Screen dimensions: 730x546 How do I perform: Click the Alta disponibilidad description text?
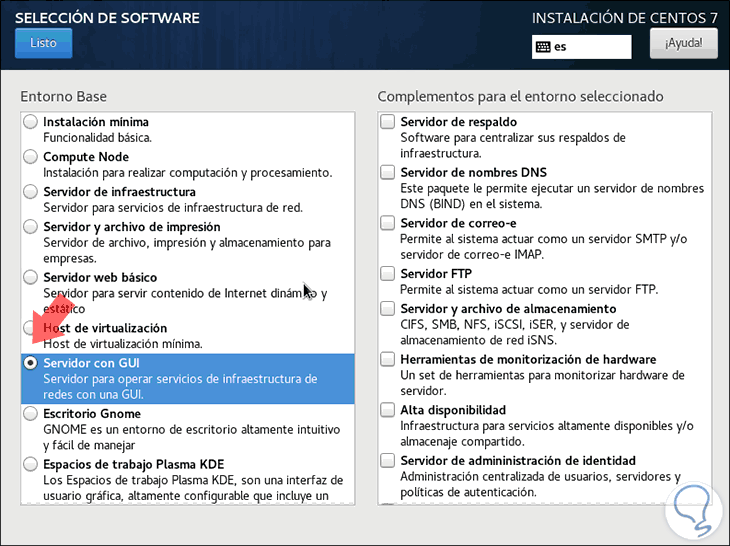click(x=547, y=433)
